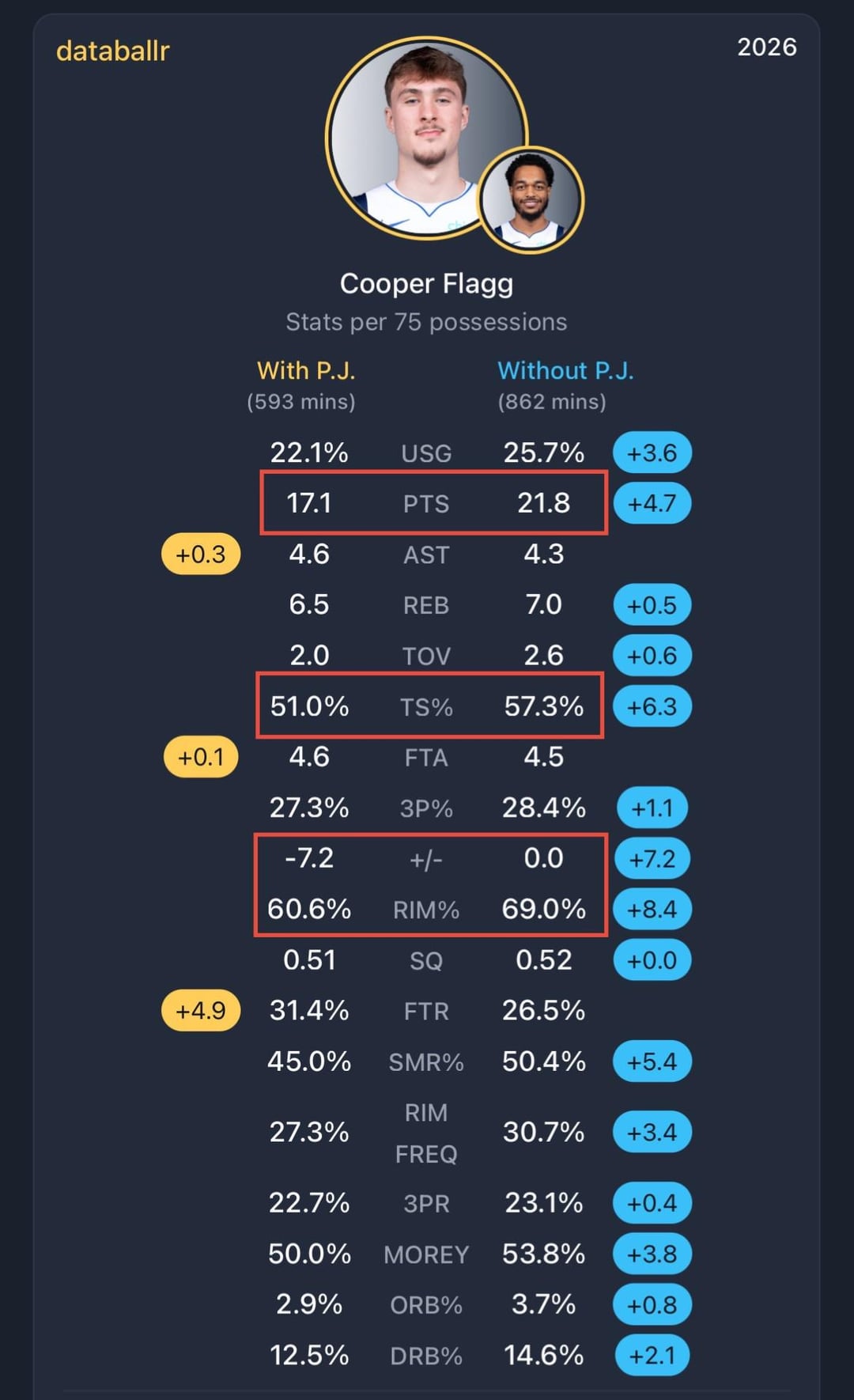Click the yellow +4.9 FTR badge
This screenshot has width=854, height=1400.
pyautogui.click(x=201, y=1011)
